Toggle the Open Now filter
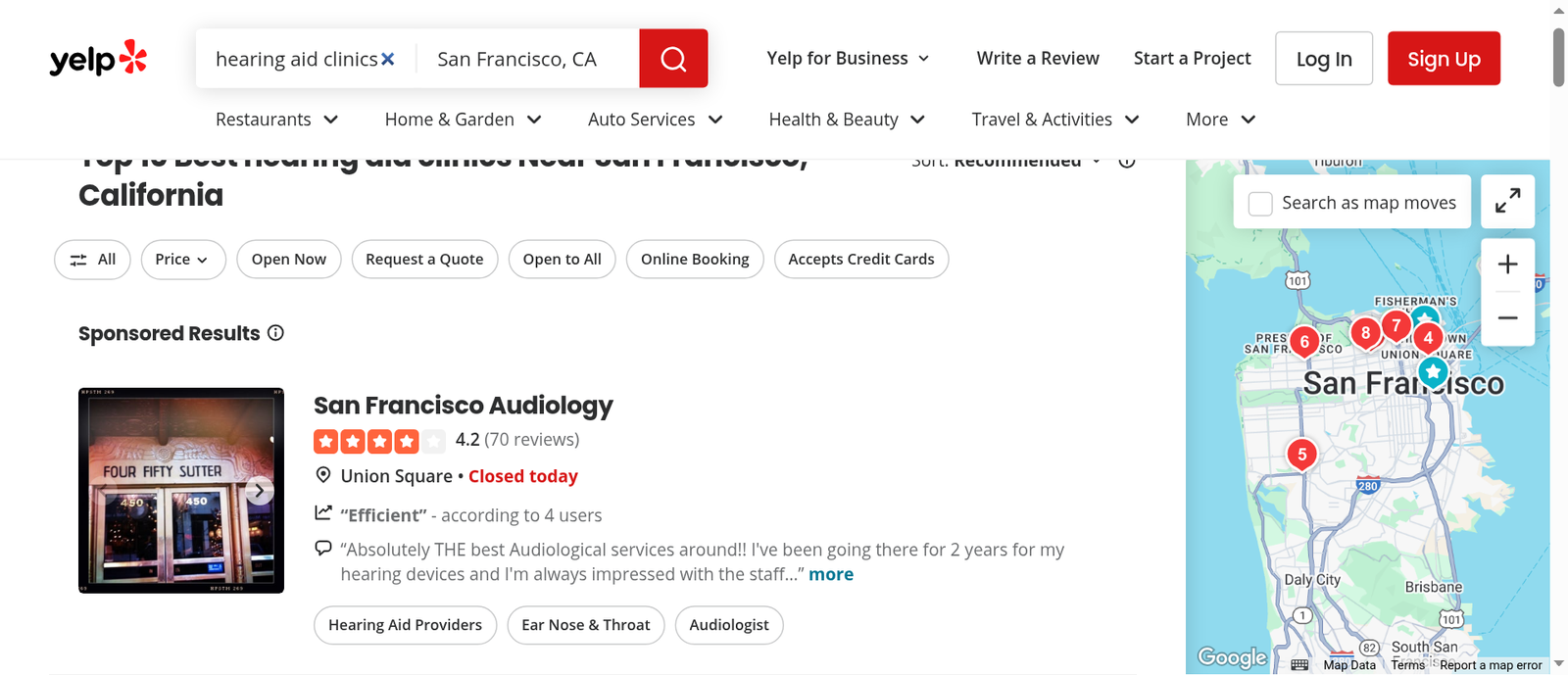This screenshot has width=1568, height=675. (x=288, y=260)
